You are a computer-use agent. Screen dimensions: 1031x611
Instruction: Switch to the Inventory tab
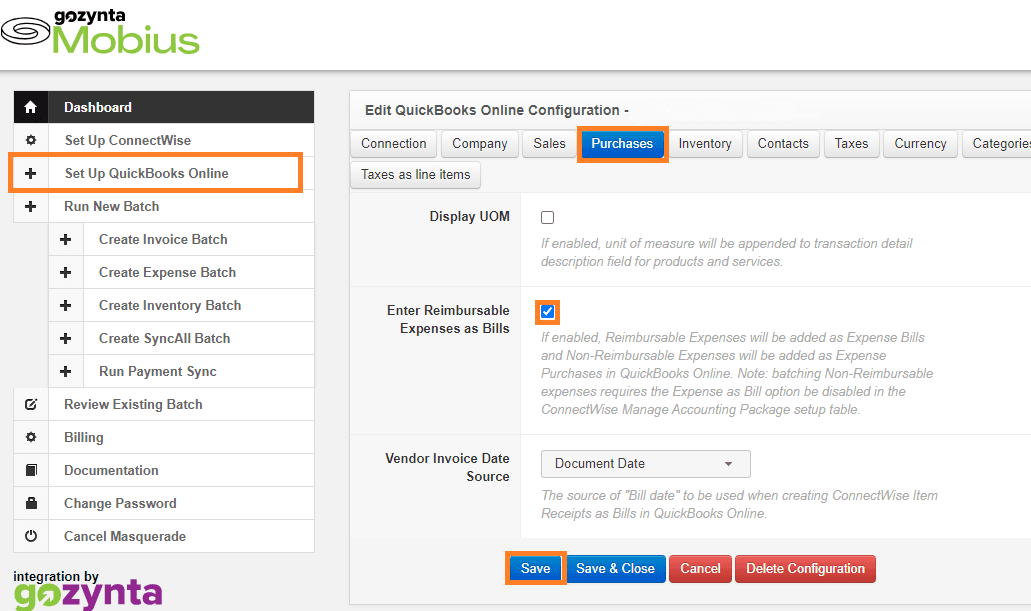[705, 144]
